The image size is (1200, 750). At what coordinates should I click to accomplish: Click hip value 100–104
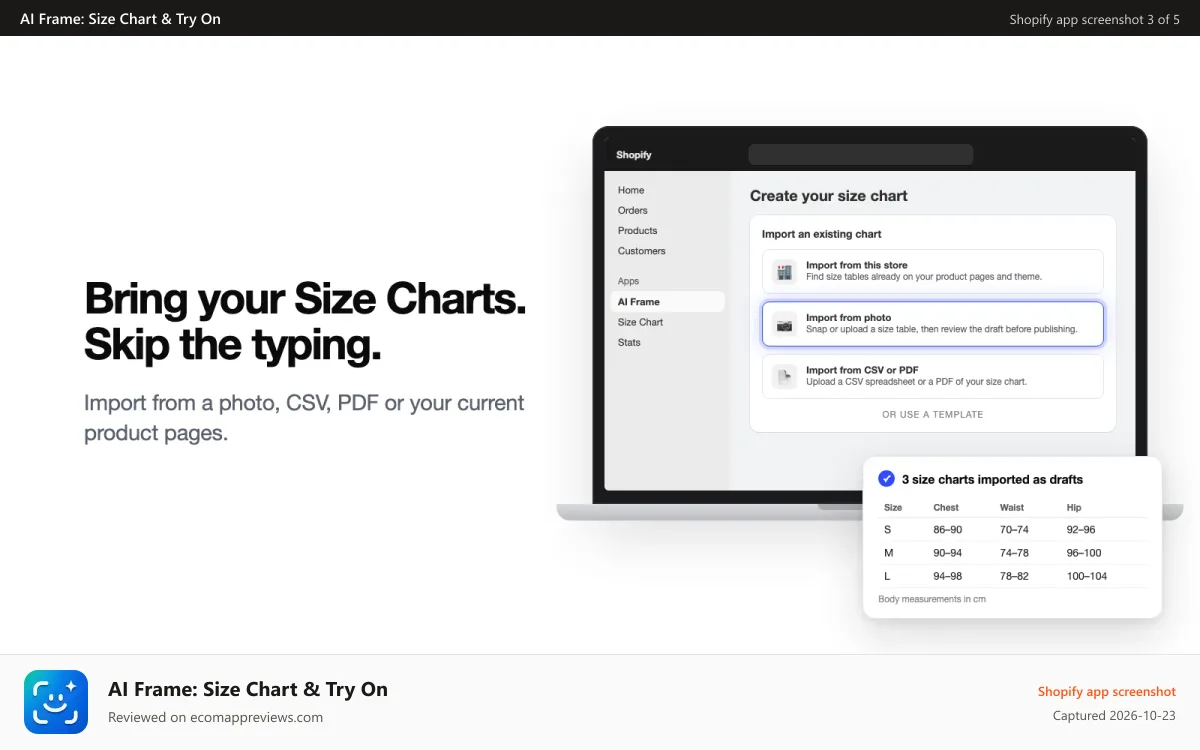(1087, 576)
